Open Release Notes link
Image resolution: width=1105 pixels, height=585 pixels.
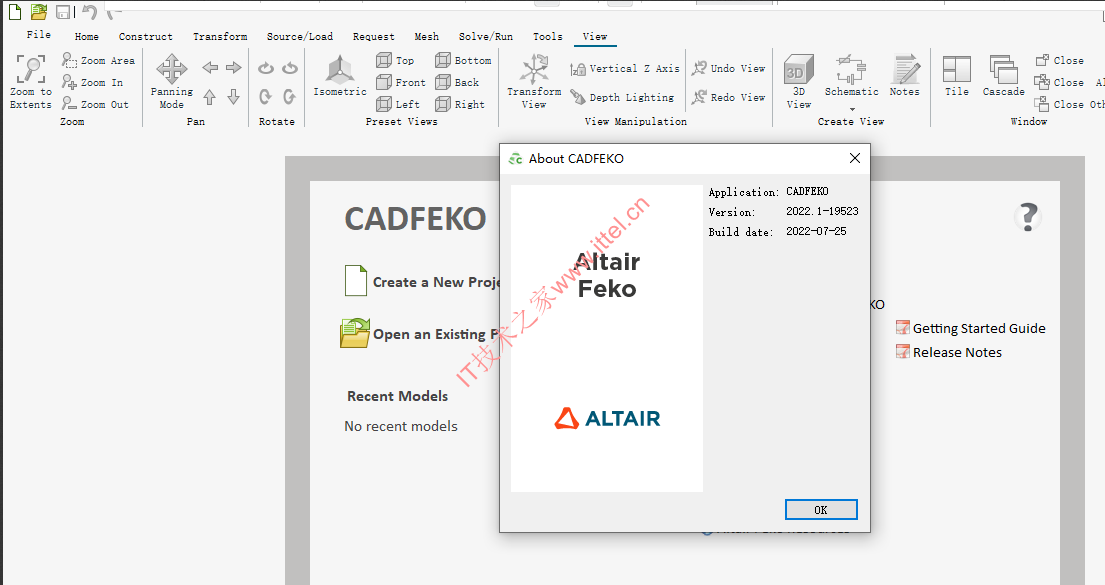click(x=949, y=352)
